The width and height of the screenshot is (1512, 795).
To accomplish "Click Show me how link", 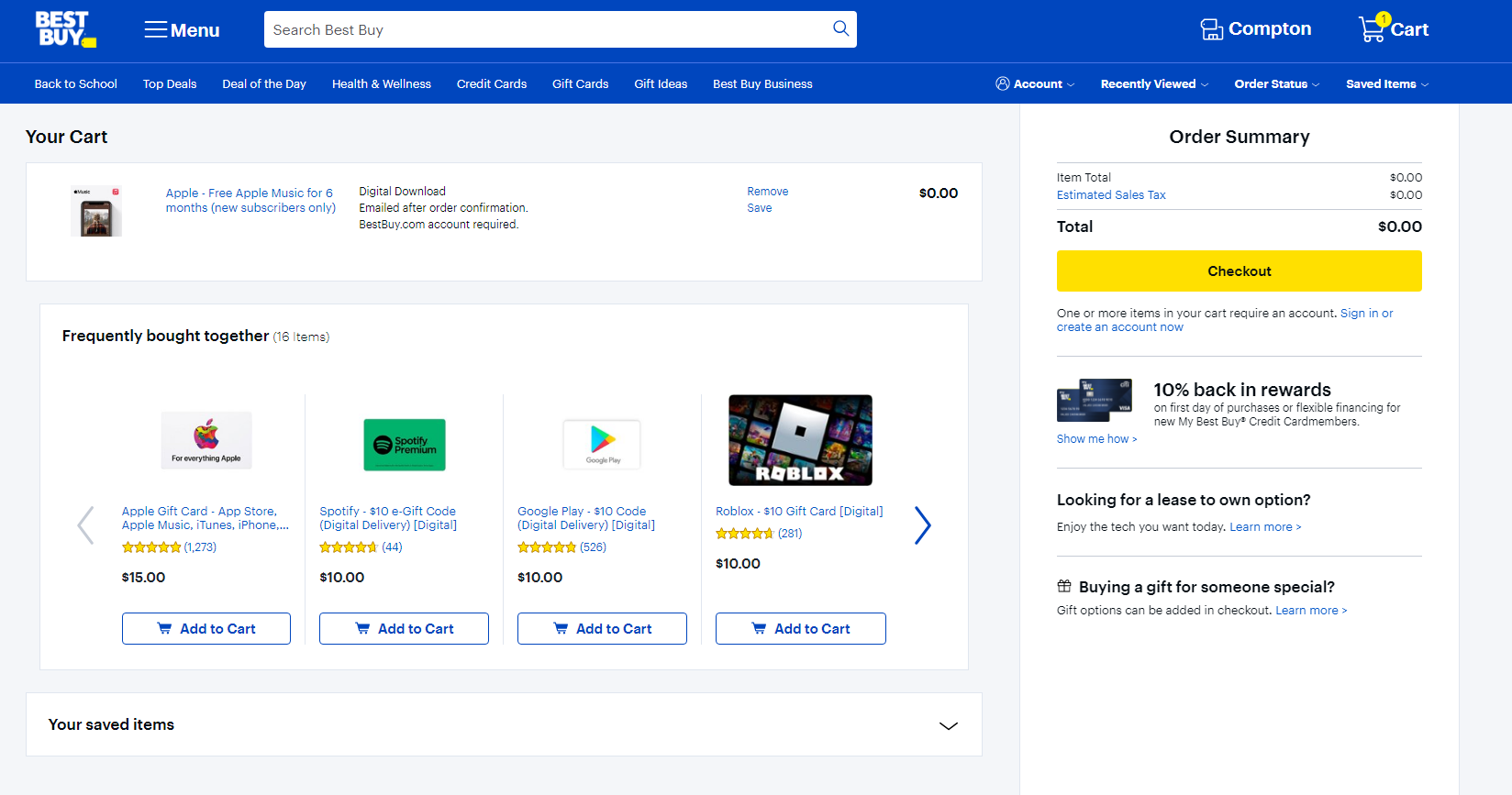I will pyautogui.click(x=1096, y=439).
